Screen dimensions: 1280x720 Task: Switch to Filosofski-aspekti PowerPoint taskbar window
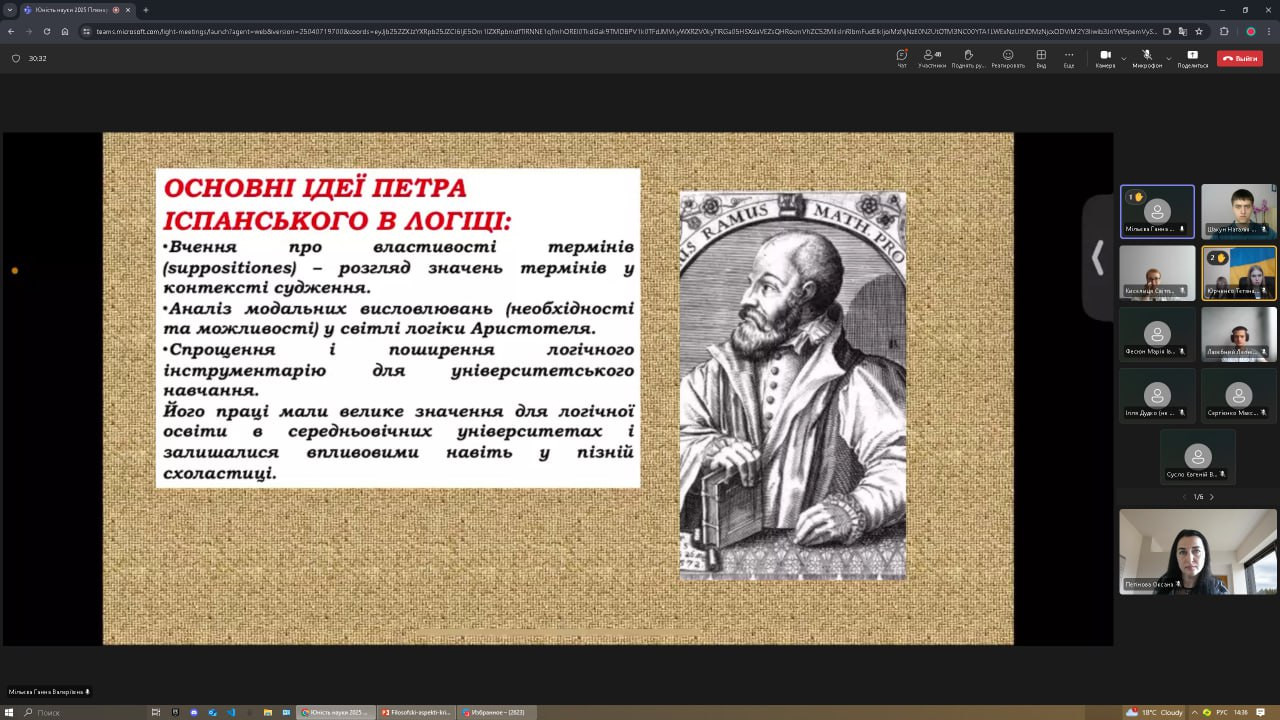click(418, 712)
